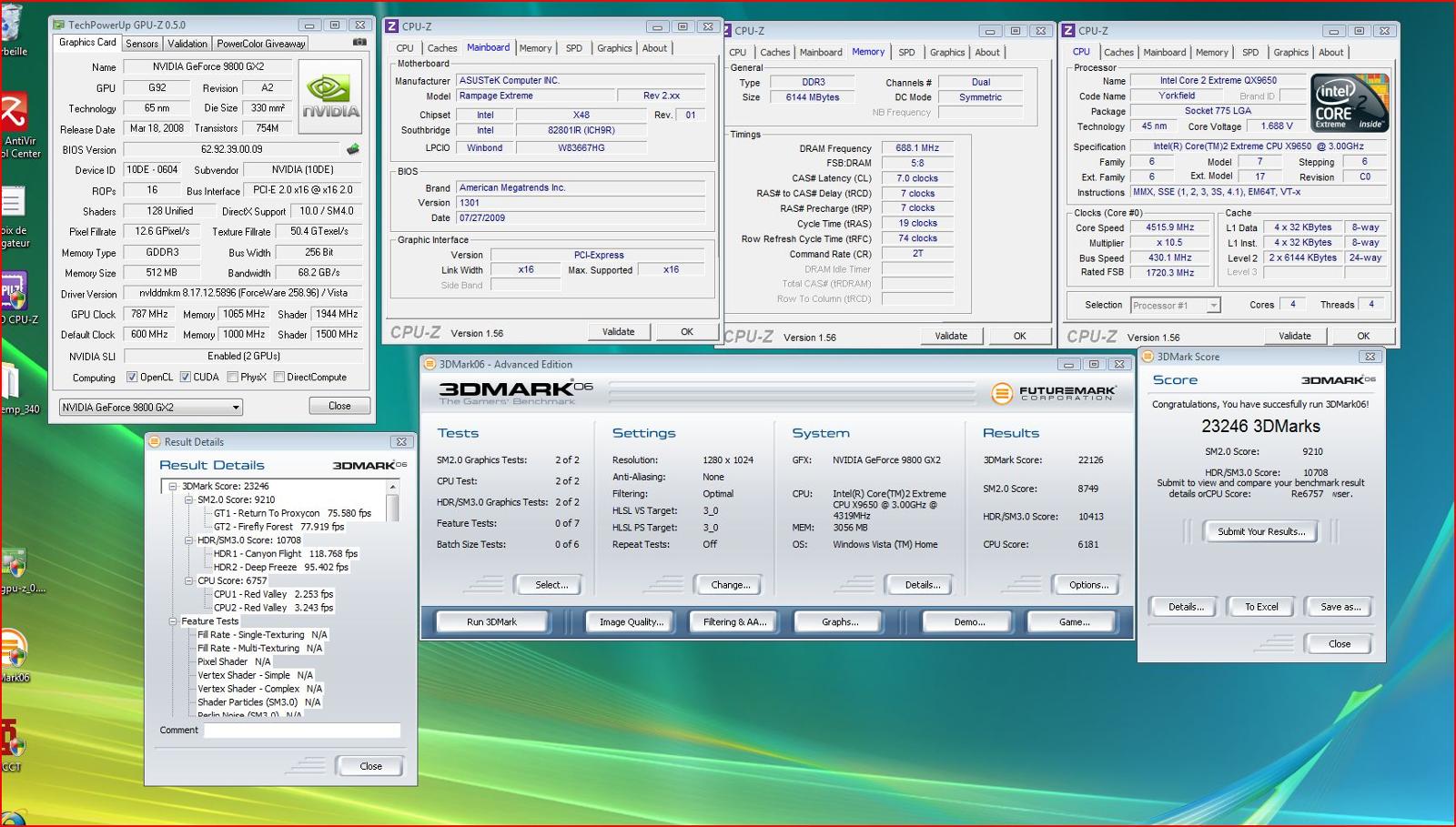Click OK in the Memory CPU-Z window
1456x827 pixels.
1020,336
